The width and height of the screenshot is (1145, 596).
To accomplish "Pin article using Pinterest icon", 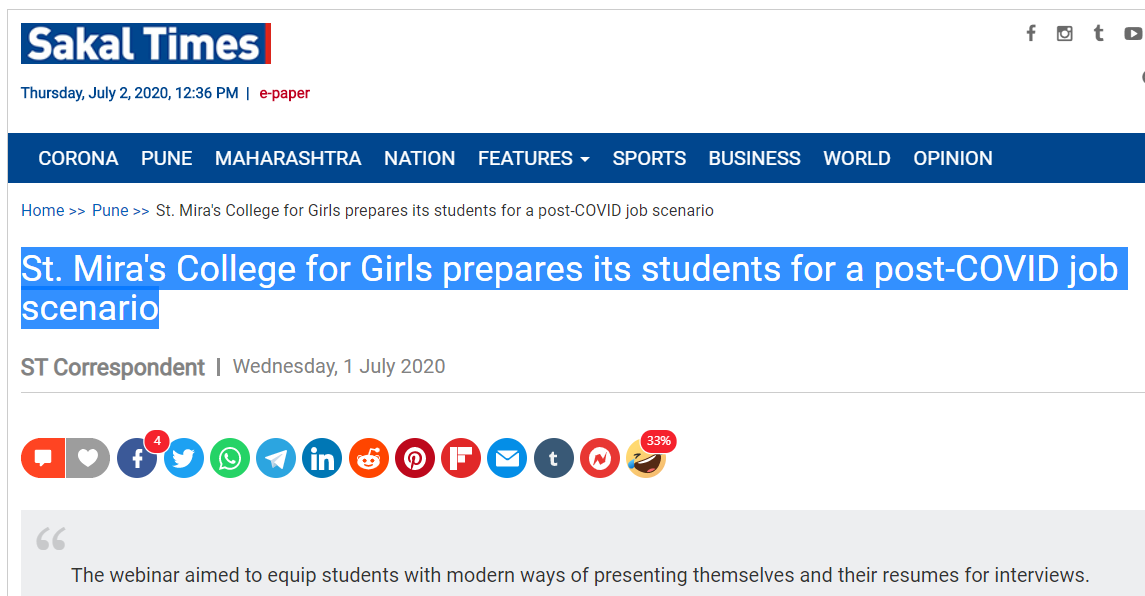I will (x=415, y=459).
